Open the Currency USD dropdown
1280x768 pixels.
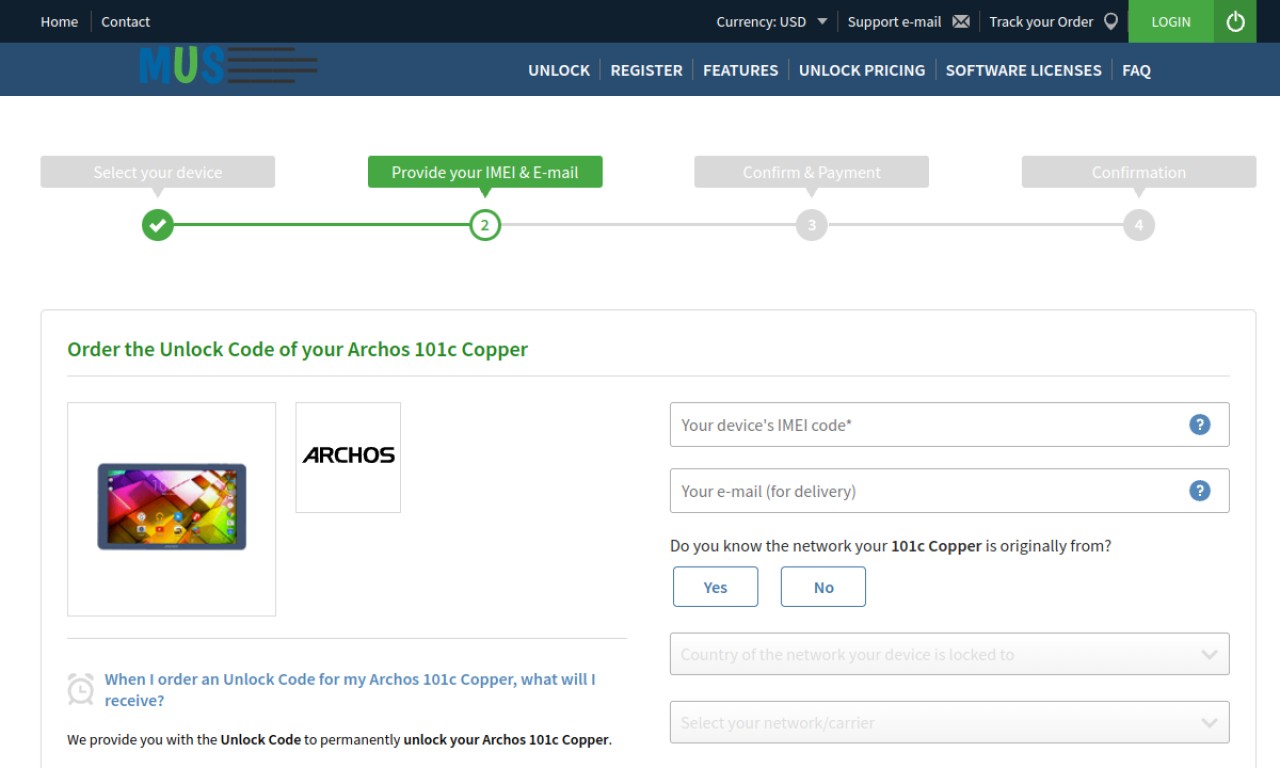click(x=771, y=21)
